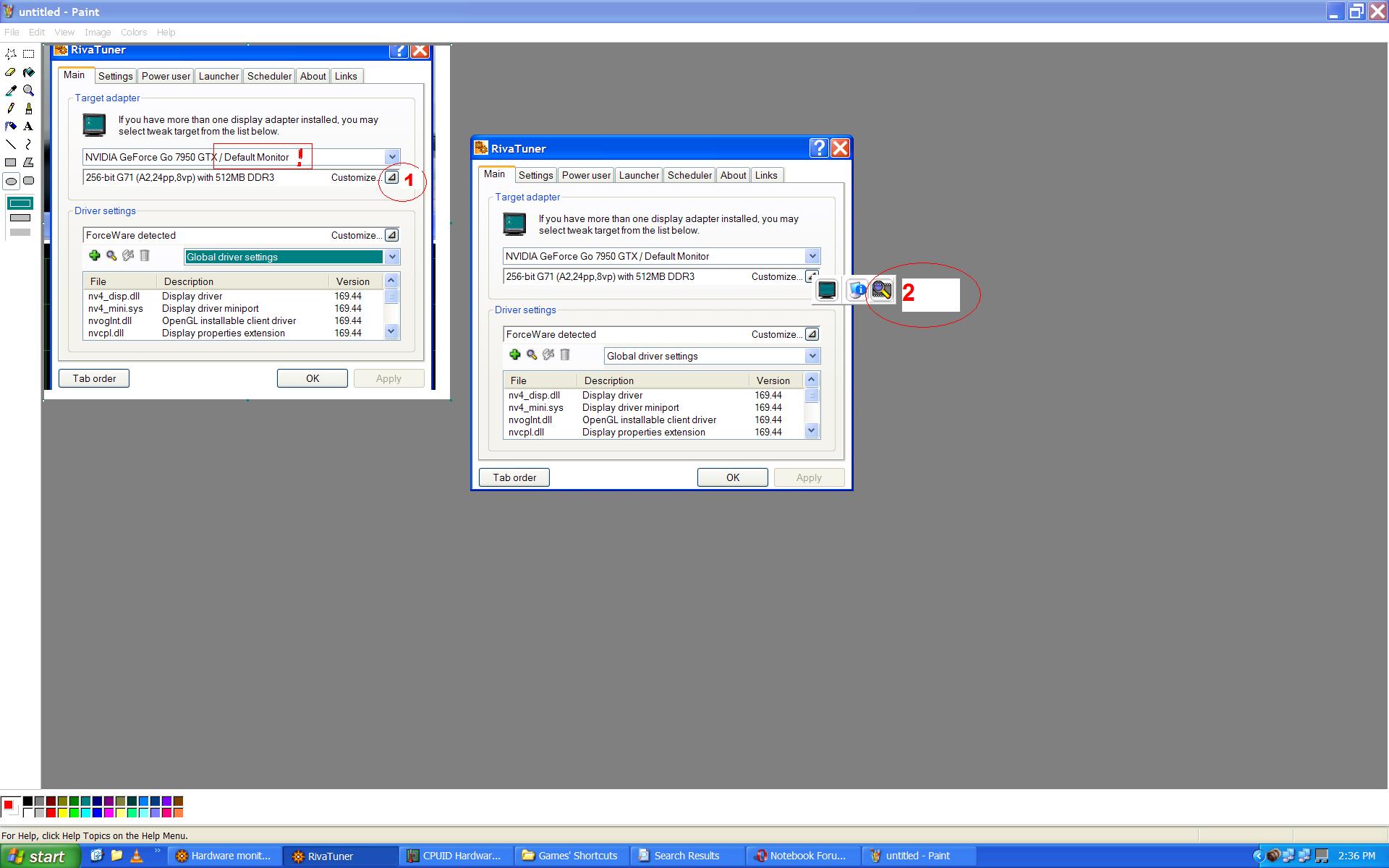Open Paint's File menu

pyautogui.click(x=12, y=33)
